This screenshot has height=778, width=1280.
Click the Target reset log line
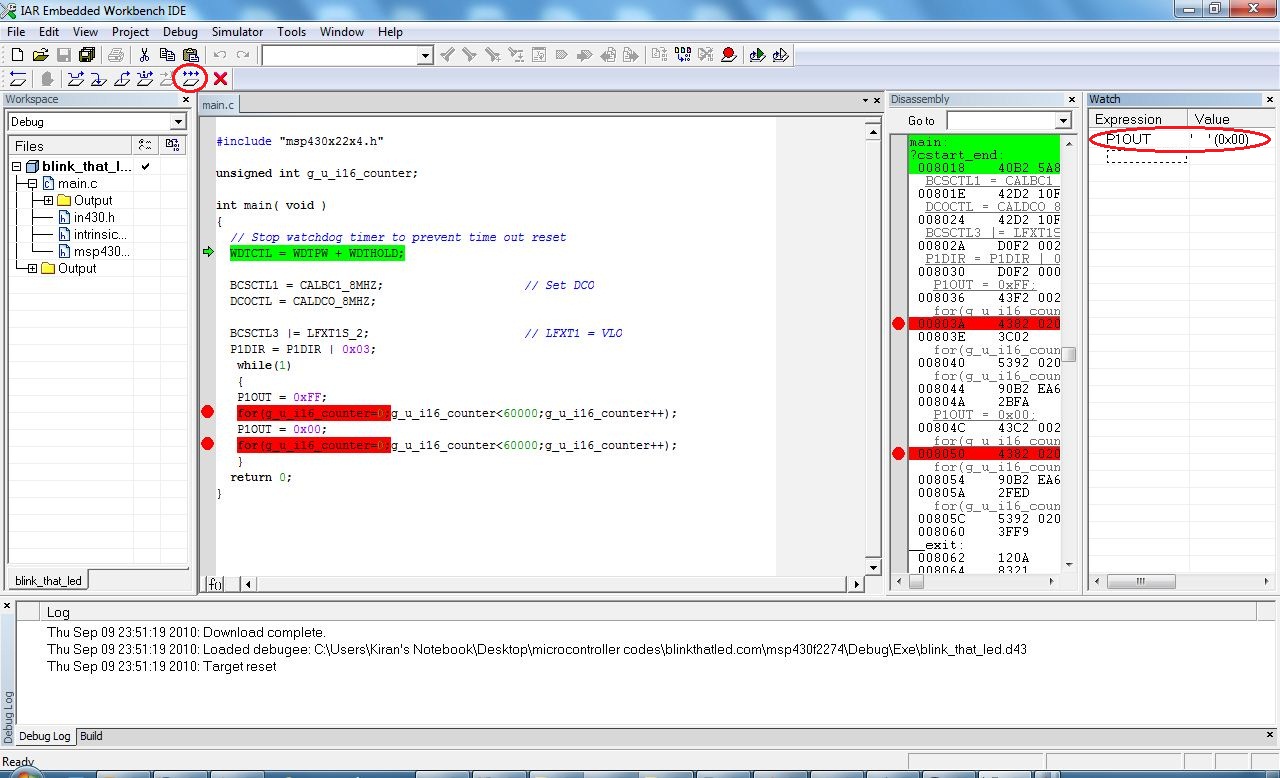pos(161,666)
